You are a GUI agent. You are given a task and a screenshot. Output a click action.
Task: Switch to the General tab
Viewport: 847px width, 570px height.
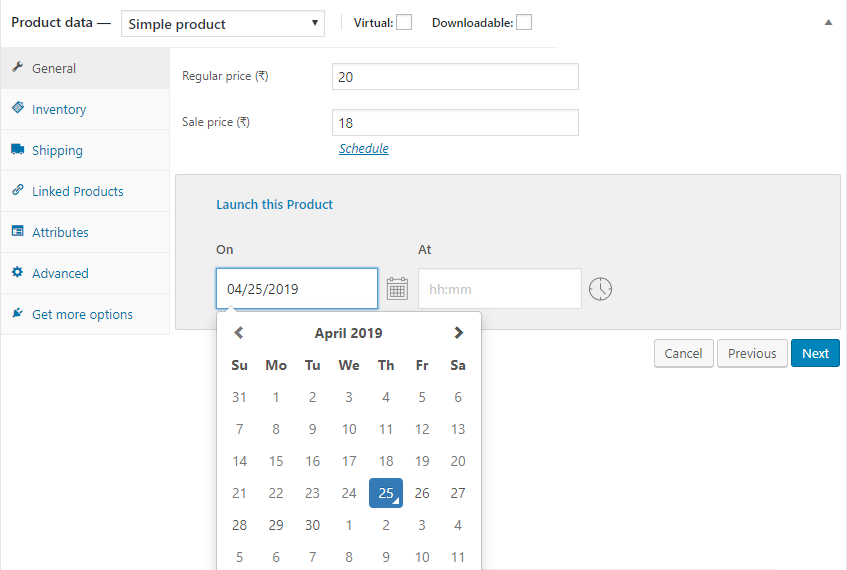(x=85, y=68)
